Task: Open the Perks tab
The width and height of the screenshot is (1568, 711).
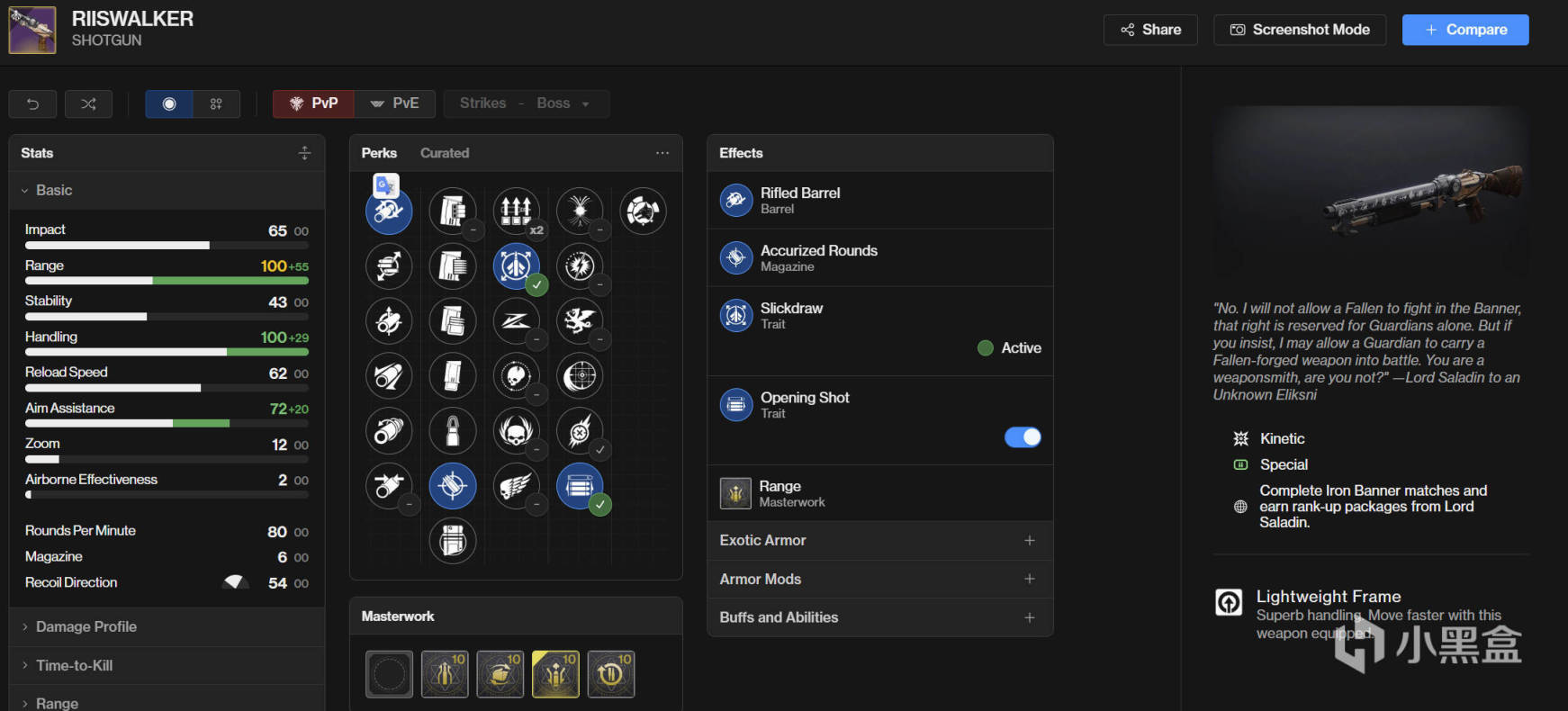Action: click(379, 153)
